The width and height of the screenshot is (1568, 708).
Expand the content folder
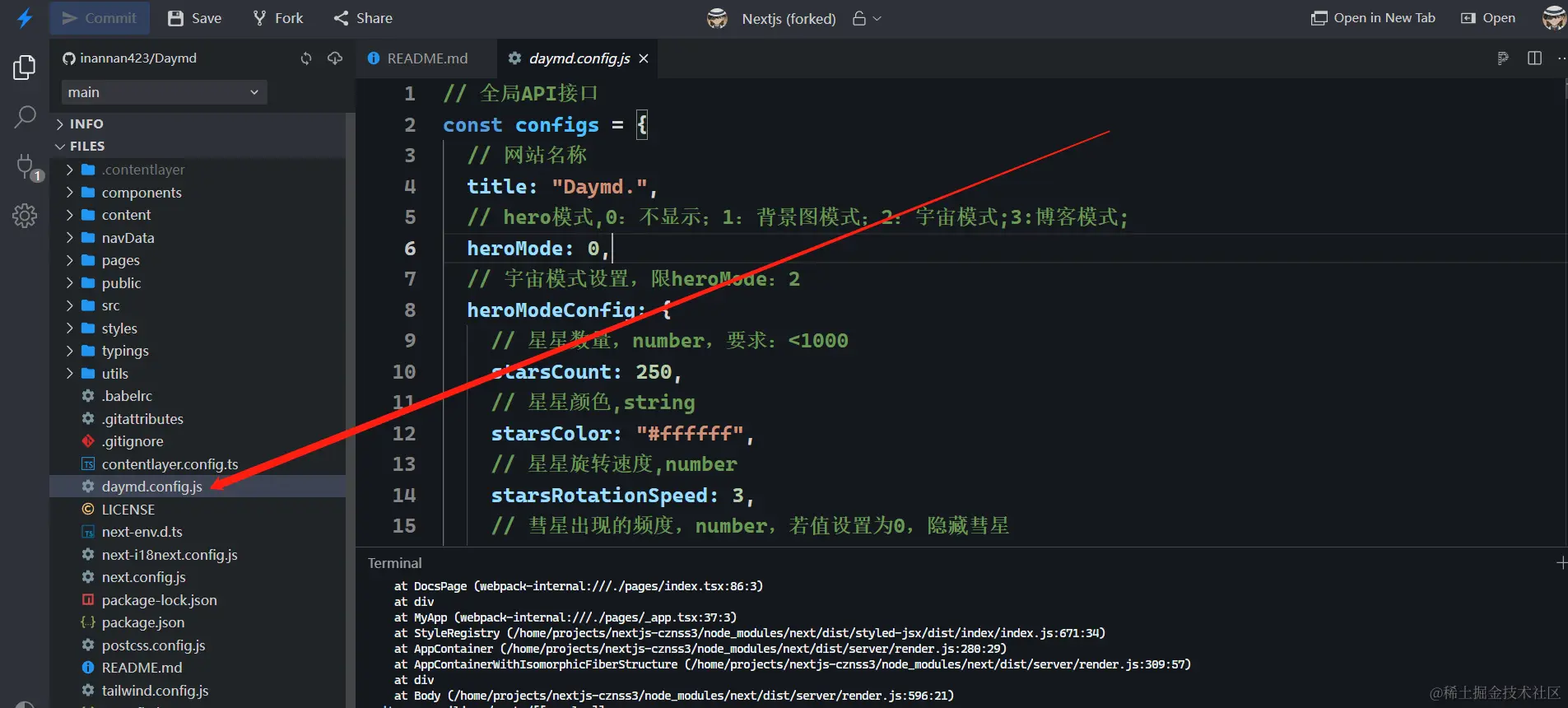[198, 215]
